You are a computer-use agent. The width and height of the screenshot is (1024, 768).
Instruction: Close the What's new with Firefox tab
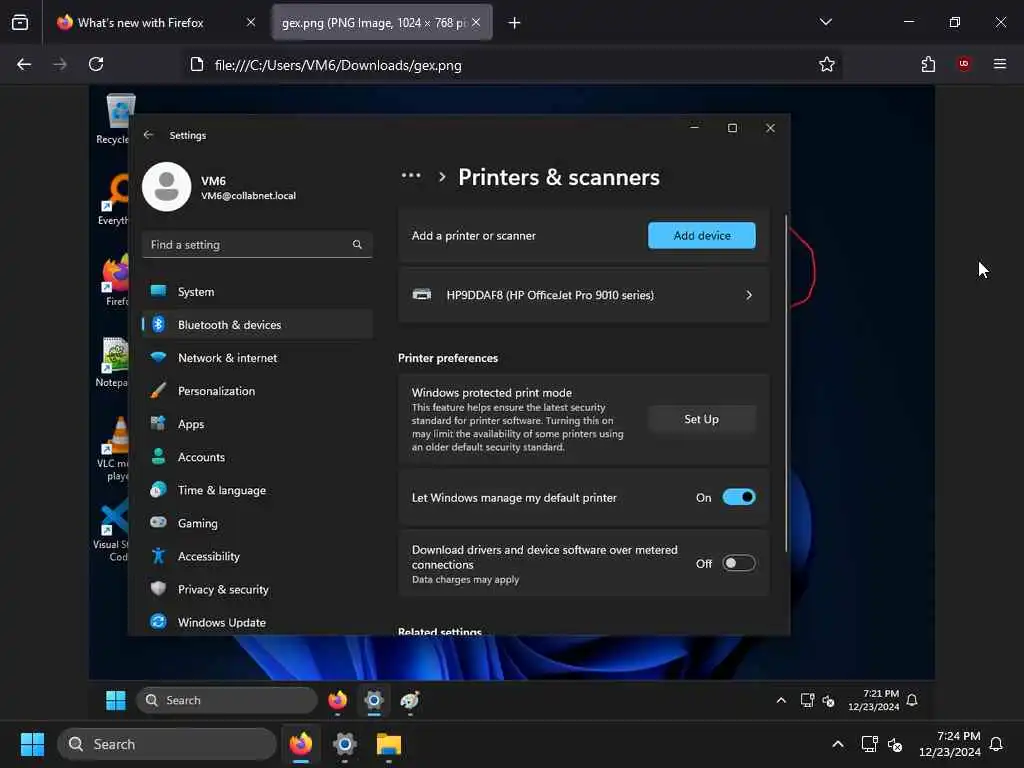[251, 23]
